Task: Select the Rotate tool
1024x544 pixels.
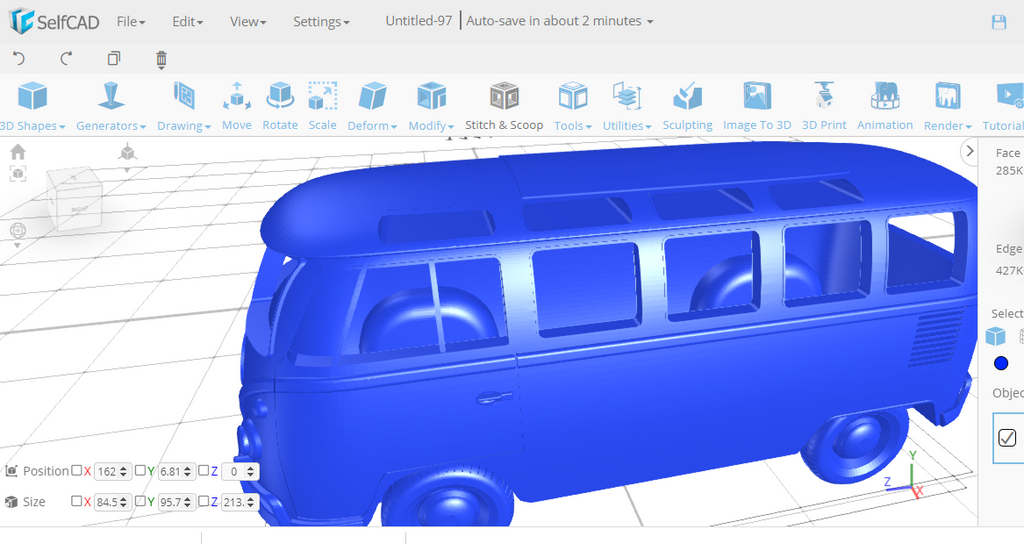Action: (x=280, y=106)
